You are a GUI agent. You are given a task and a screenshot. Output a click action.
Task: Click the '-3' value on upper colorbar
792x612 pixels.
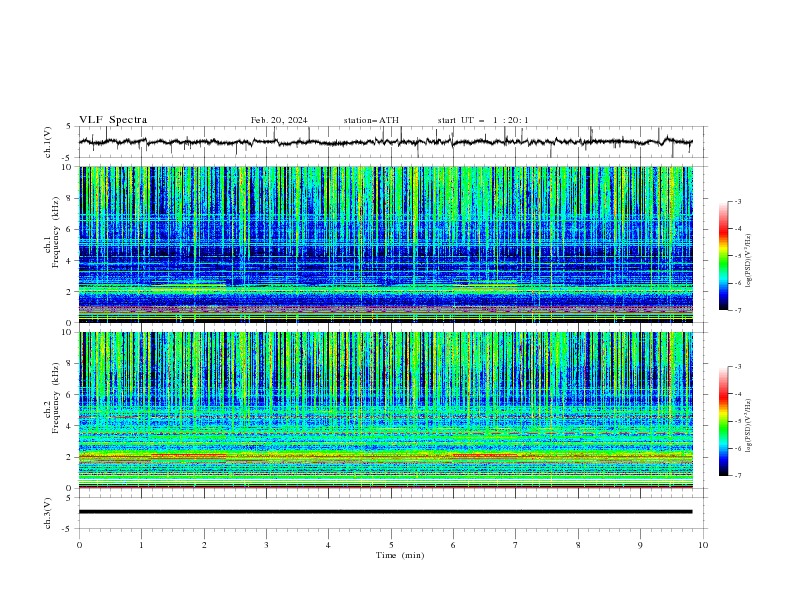(x=737, y=201)
